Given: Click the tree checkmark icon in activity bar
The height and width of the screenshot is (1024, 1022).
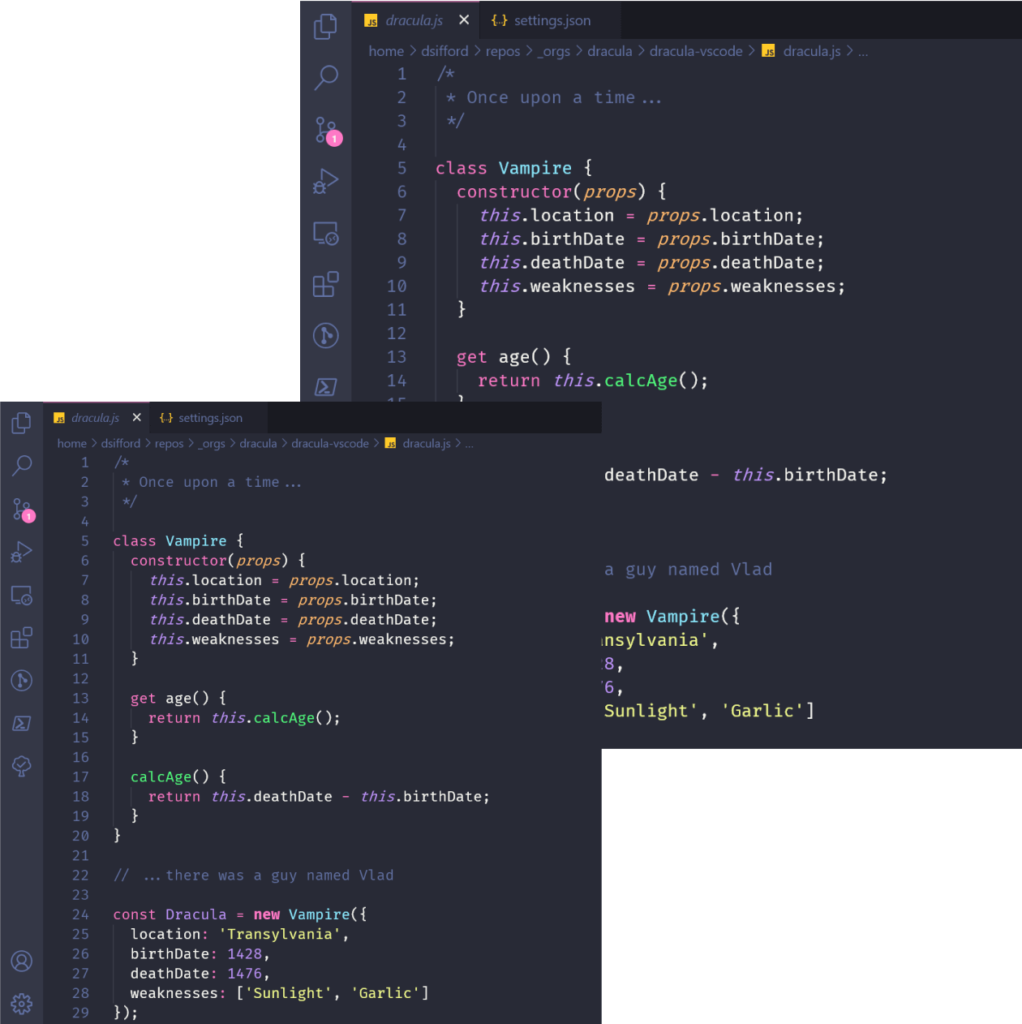Looking at the screenshot, I should [x=21, y=766].
